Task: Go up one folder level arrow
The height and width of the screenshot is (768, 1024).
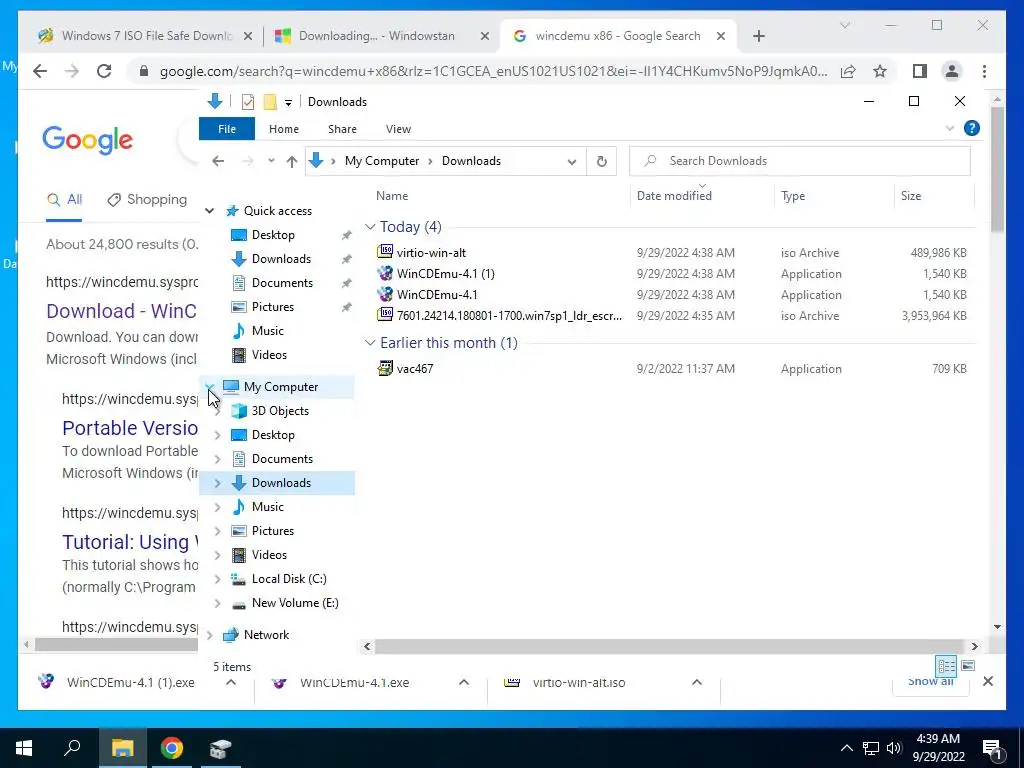Action: click(x=291, y=161)
